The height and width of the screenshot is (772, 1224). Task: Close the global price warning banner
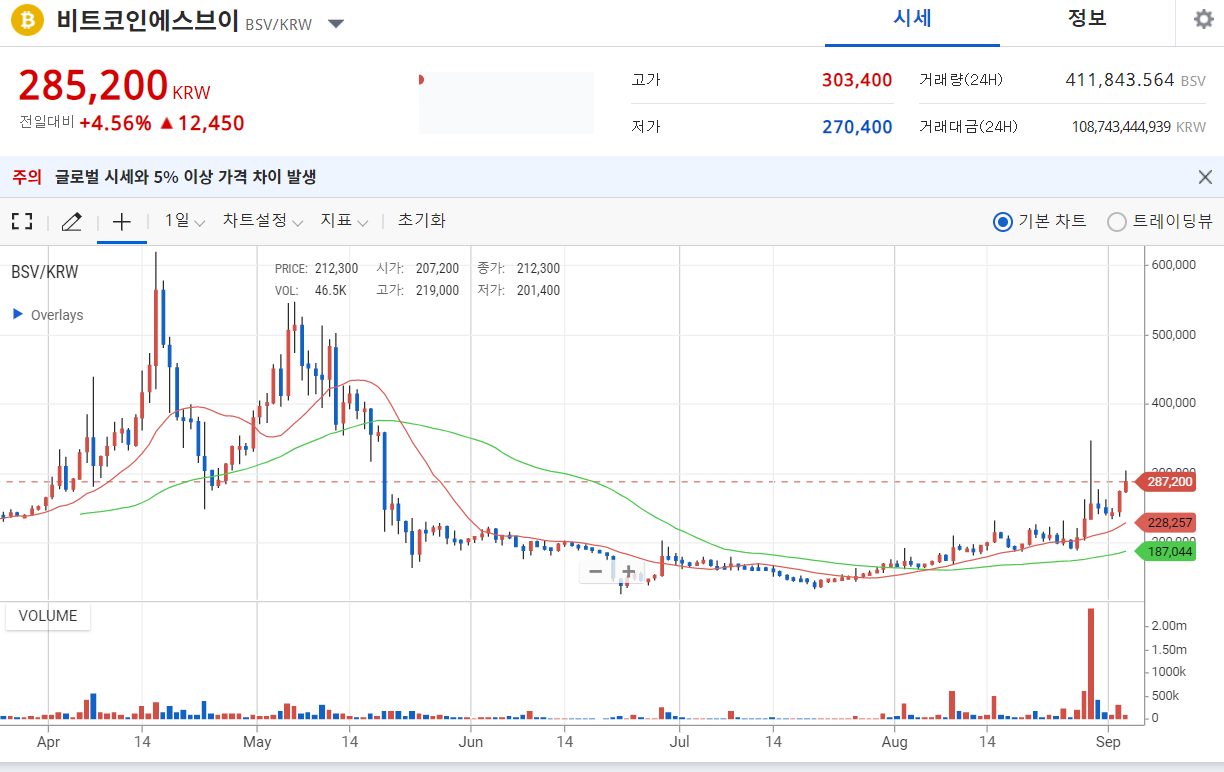pyautogui.click(x=1205, y=177)
